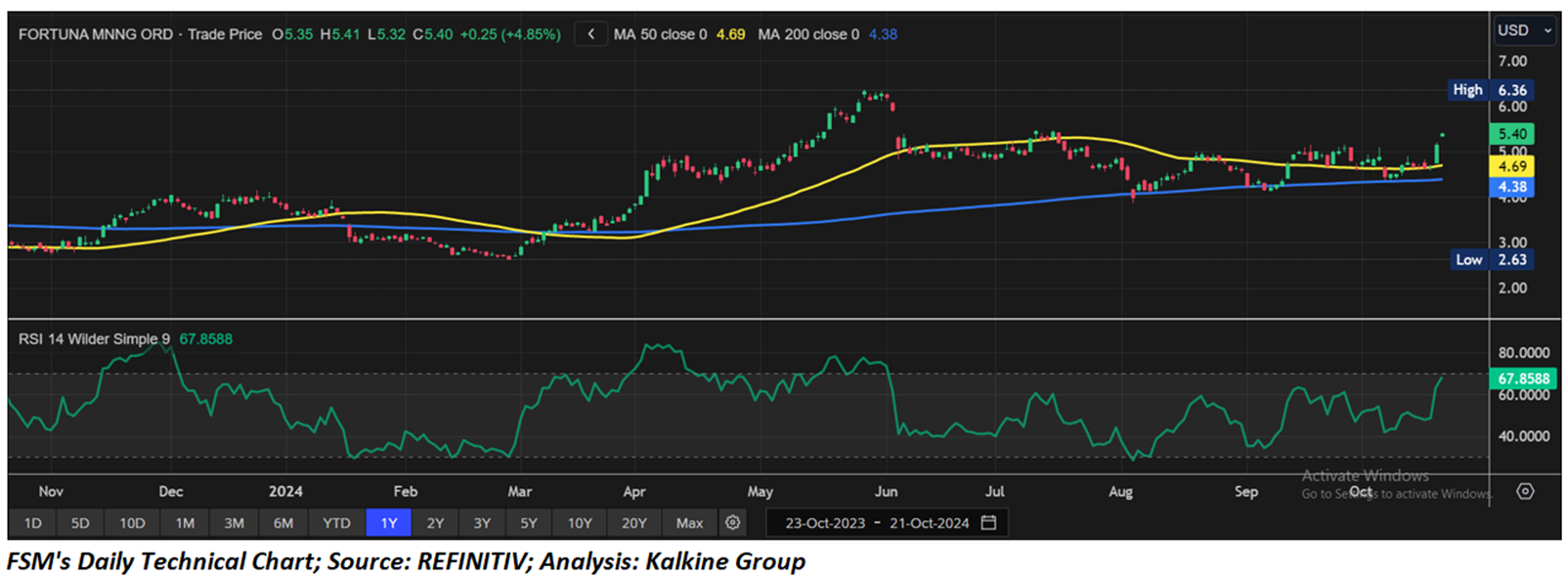This screenshot has height=577, width=1568.
Task: Select the 6M range button
Action: [283, 523]
